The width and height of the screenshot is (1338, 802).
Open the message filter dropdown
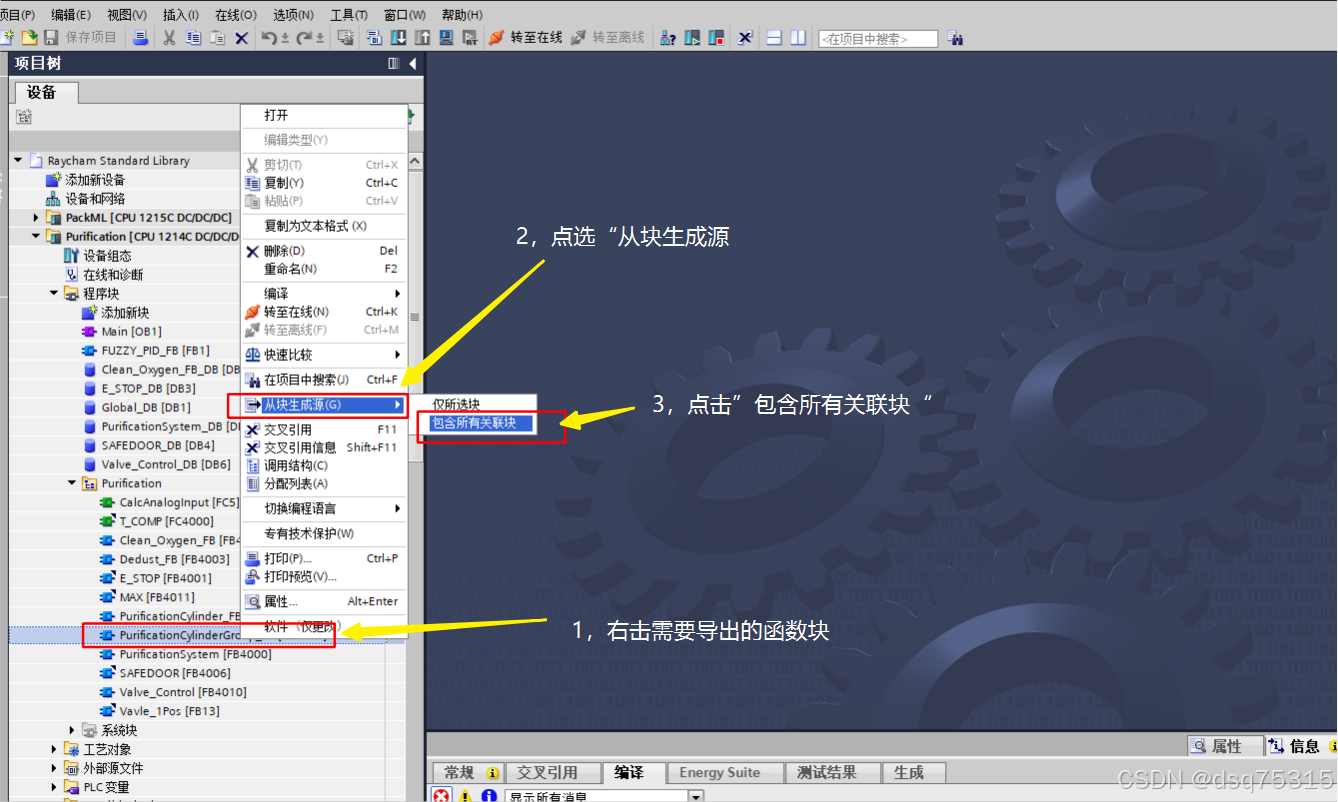click(696, 796)
